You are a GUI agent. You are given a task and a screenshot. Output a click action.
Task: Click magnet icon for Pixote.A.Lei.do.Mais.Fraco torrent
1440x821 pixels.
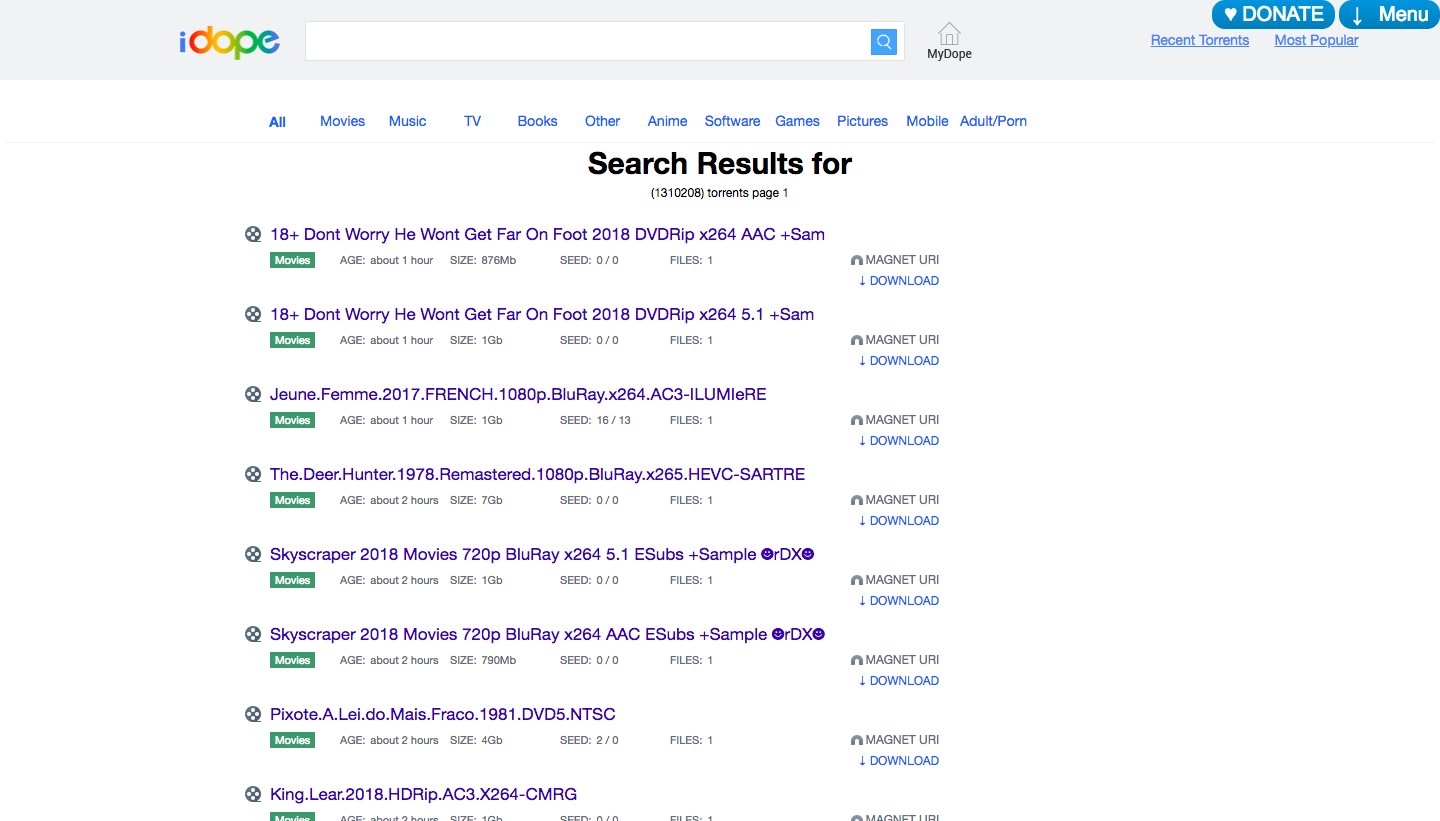point(856,740)
